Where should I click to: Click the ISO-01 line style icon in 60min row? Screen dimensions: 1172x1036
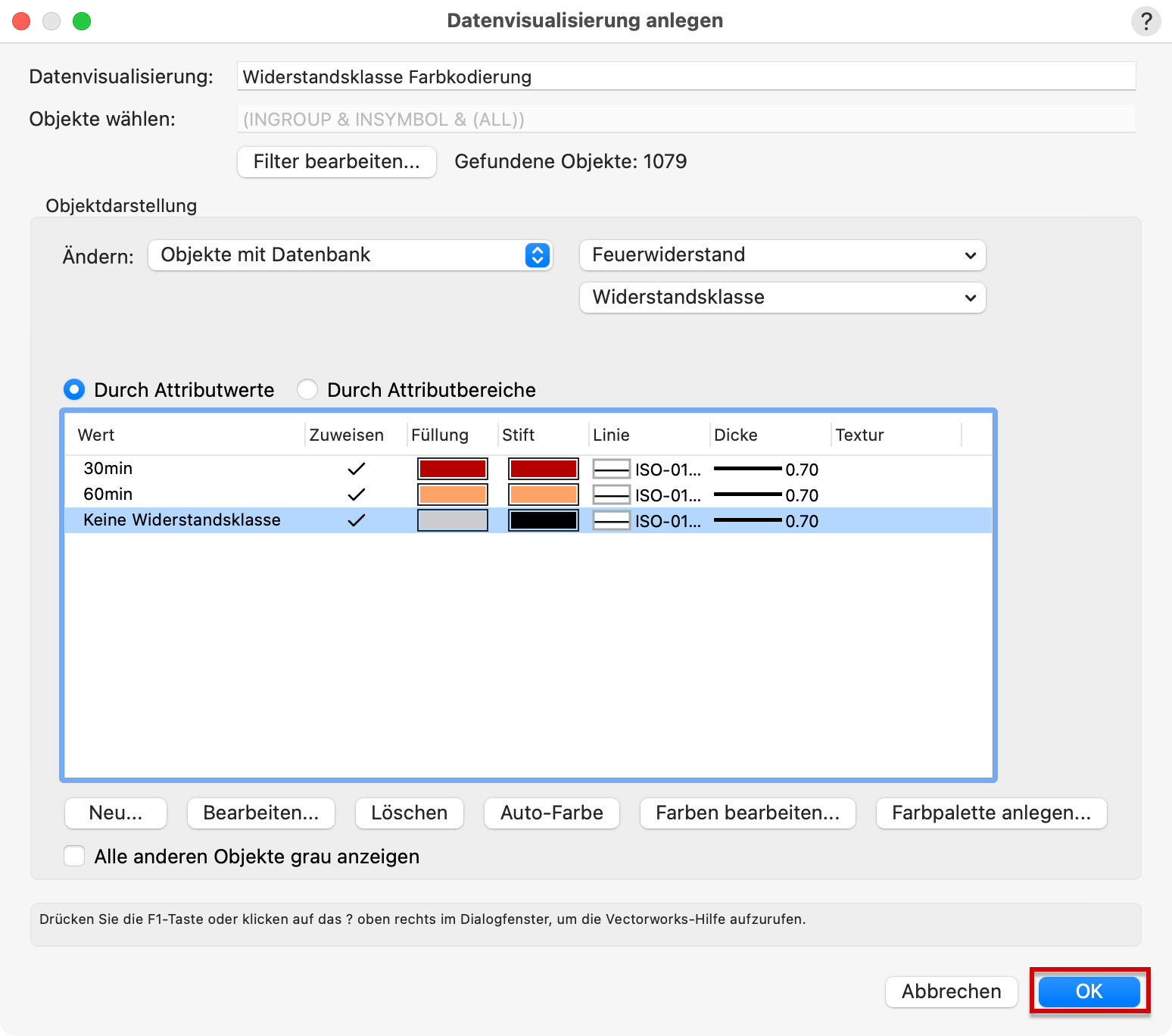(x=612, y=495)
